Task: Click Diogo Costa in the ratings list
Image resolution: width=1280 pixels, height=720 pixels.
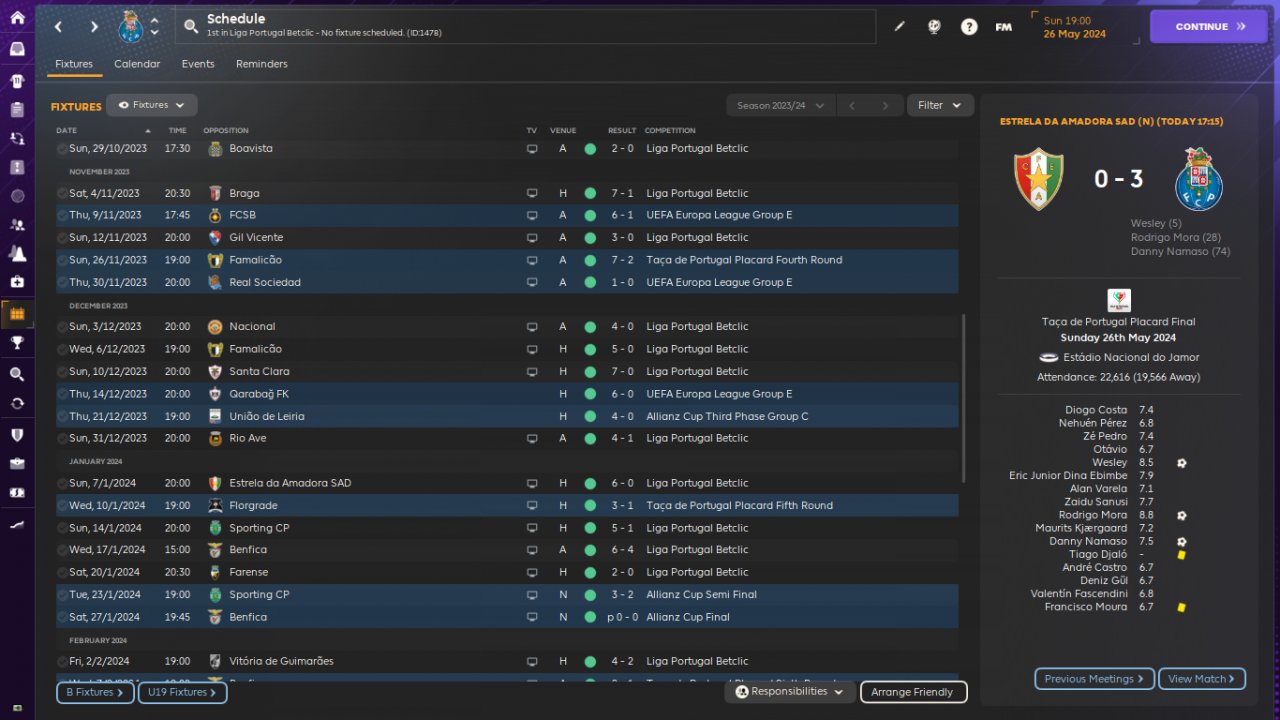Action: click(x=1096, y=410)
